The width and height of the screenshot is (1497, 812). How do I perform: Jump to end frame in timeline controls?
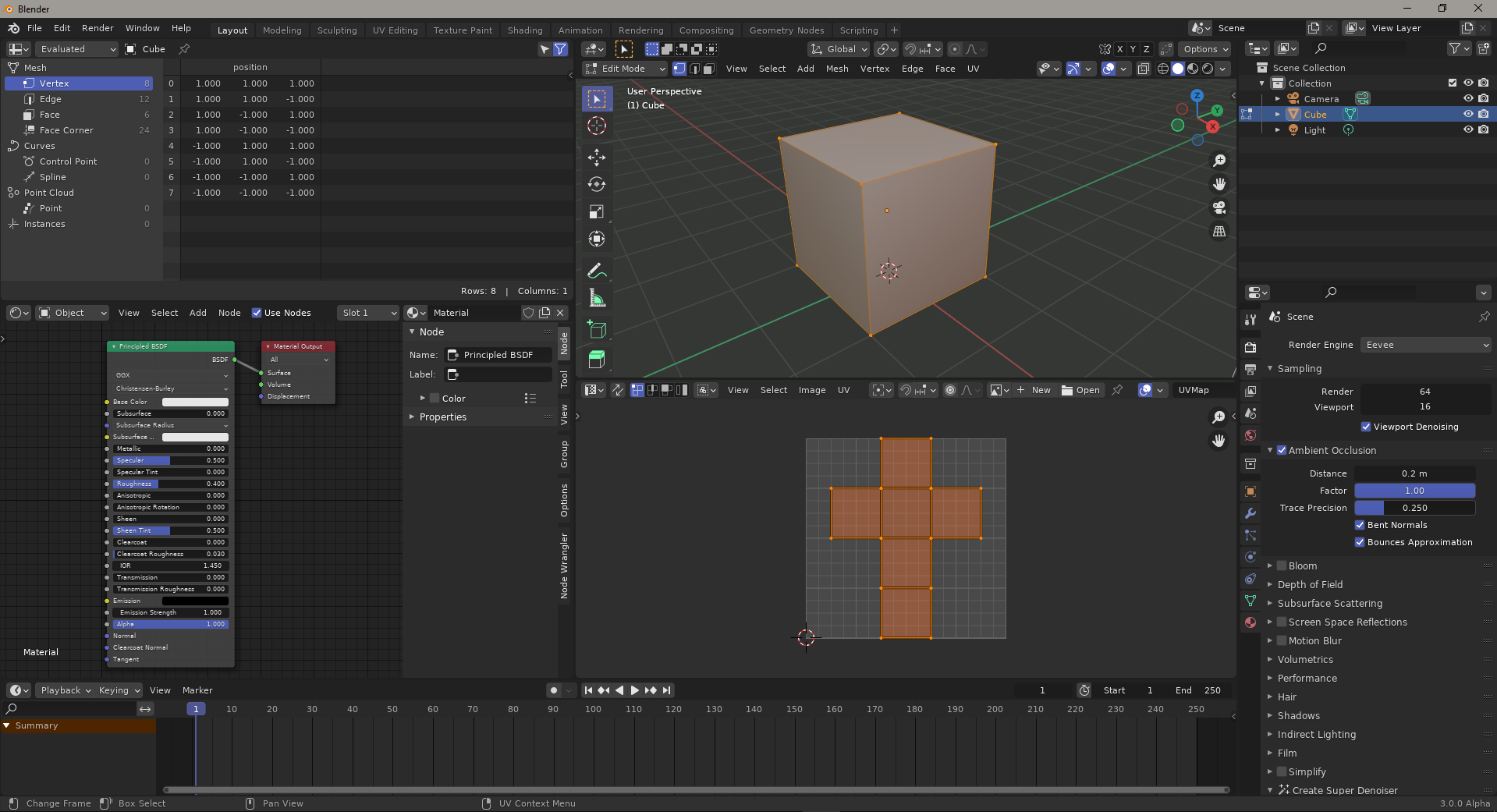click(x=666, y=690)
